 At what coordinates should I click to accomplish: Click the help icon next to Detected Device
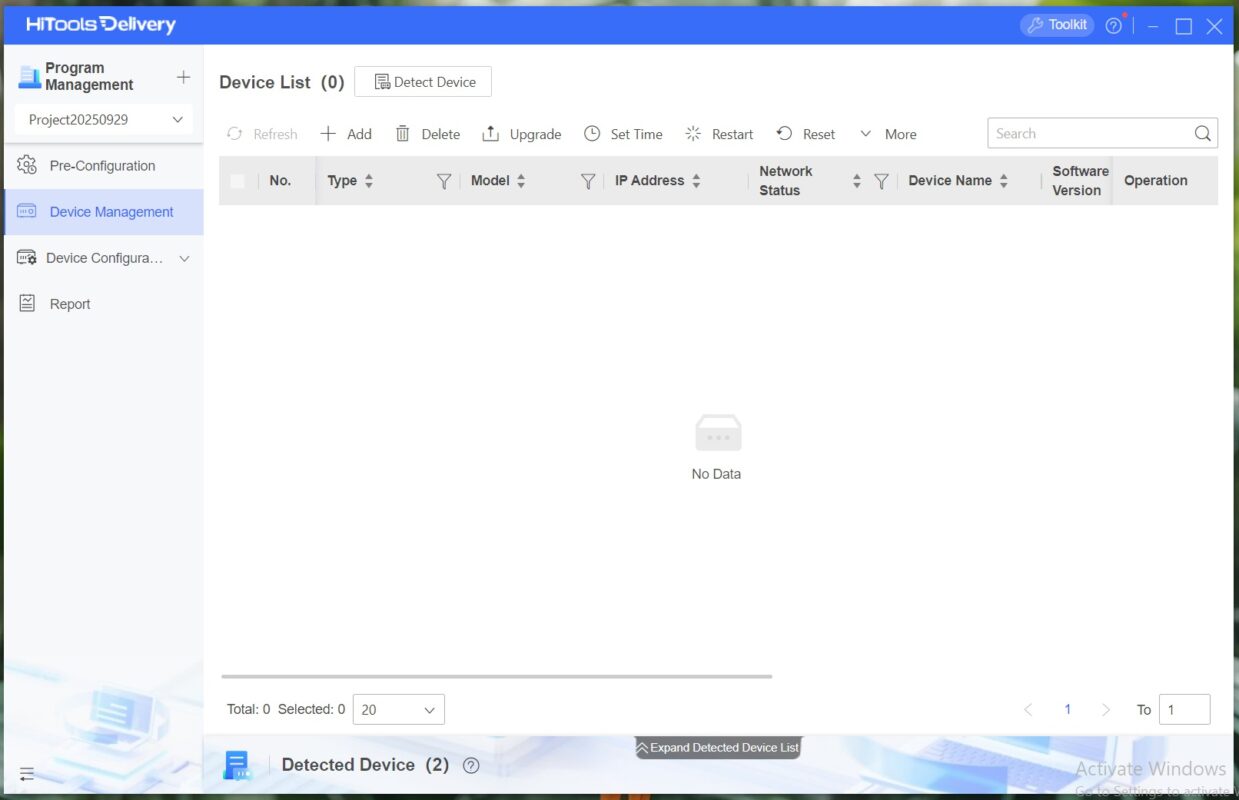click(x=471, y=765)
